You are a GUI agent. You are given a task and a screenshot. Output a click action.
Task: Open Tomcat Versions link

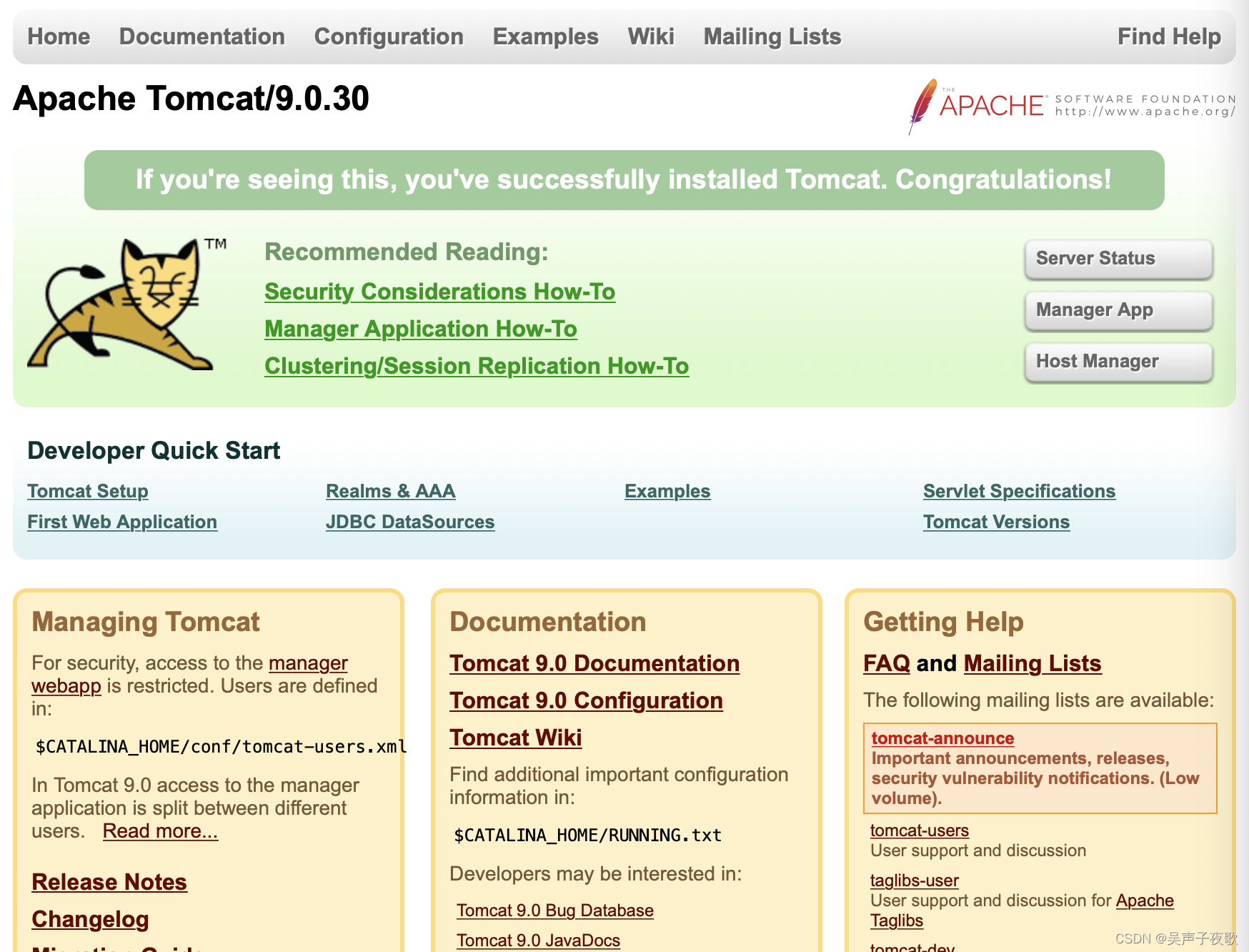tap(996, 522)
